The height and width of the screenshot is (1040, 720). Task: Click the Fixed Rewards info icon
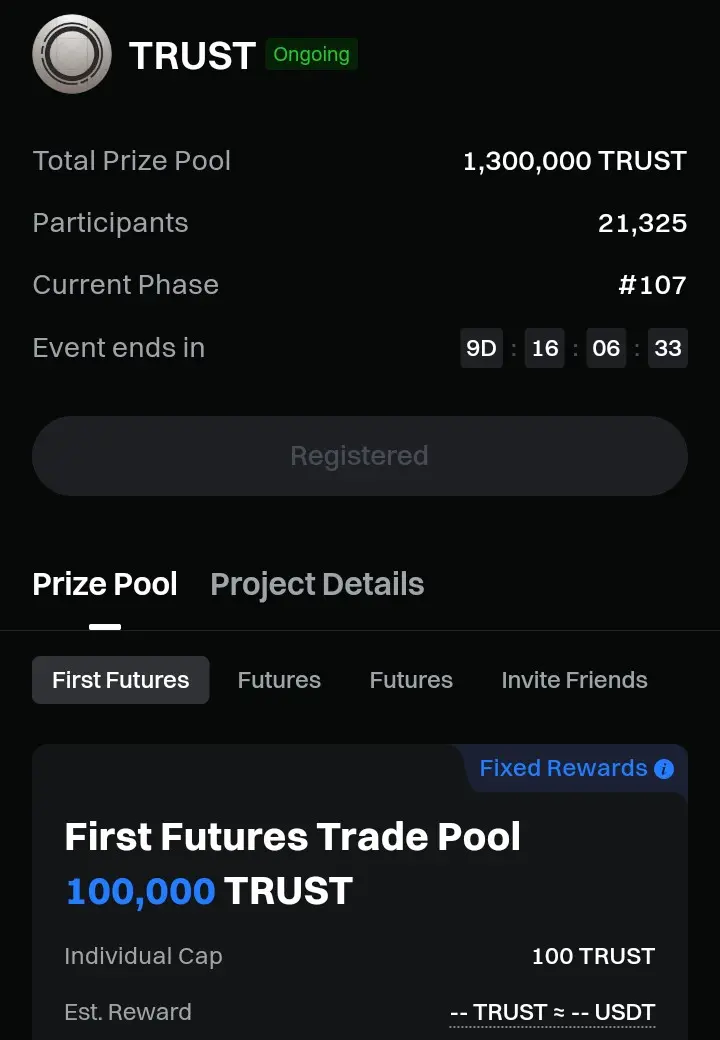click(664, 769)
